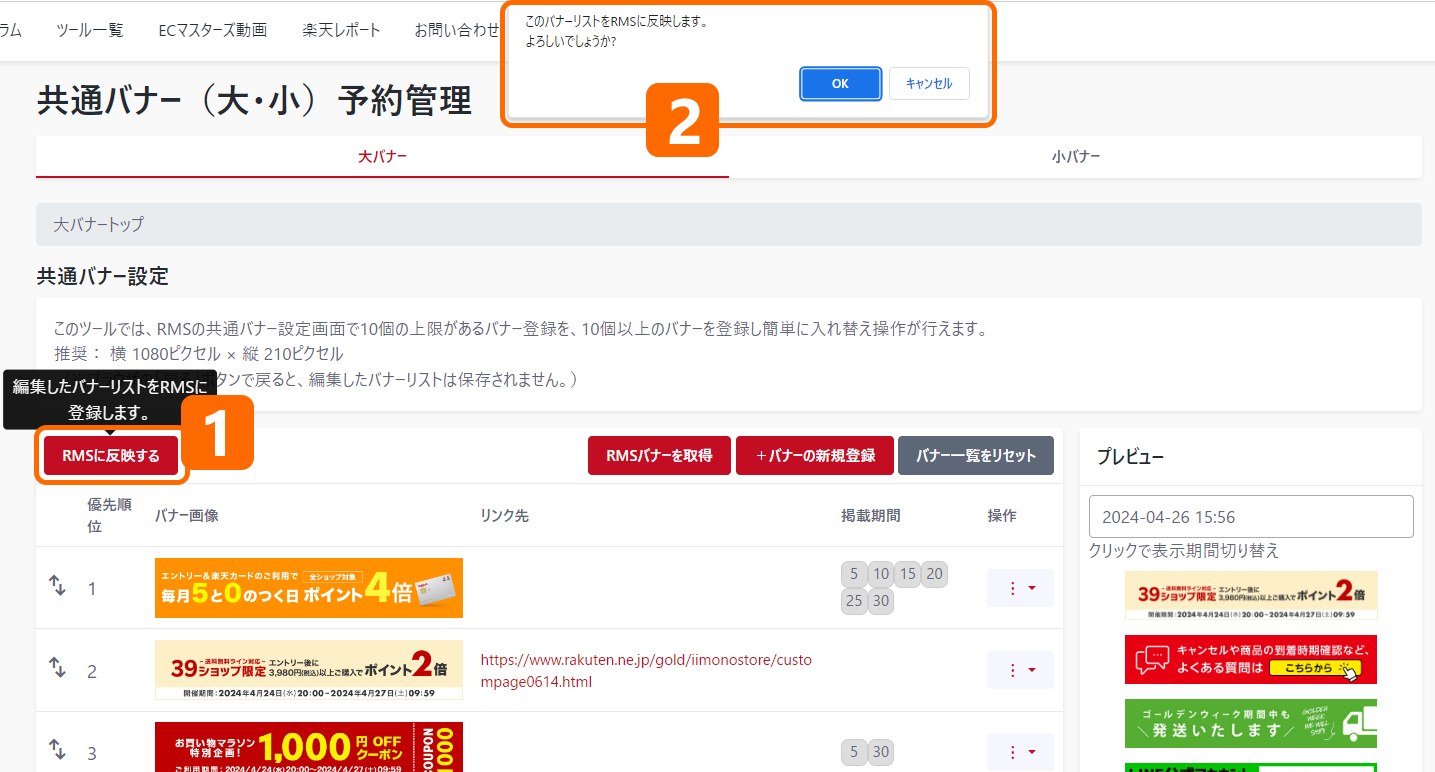
Task: Click the リンク先 column header
Action: 504,515
